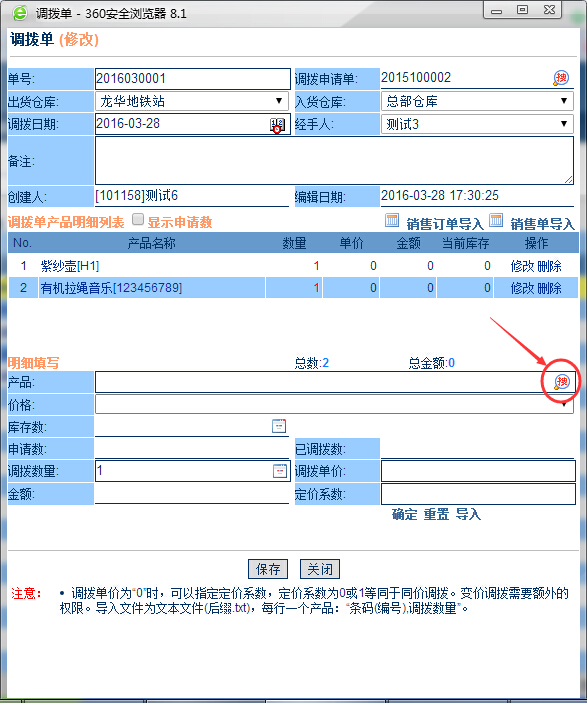
Task: Click the 360 browser logo icon
Action: tap(20, 13)
